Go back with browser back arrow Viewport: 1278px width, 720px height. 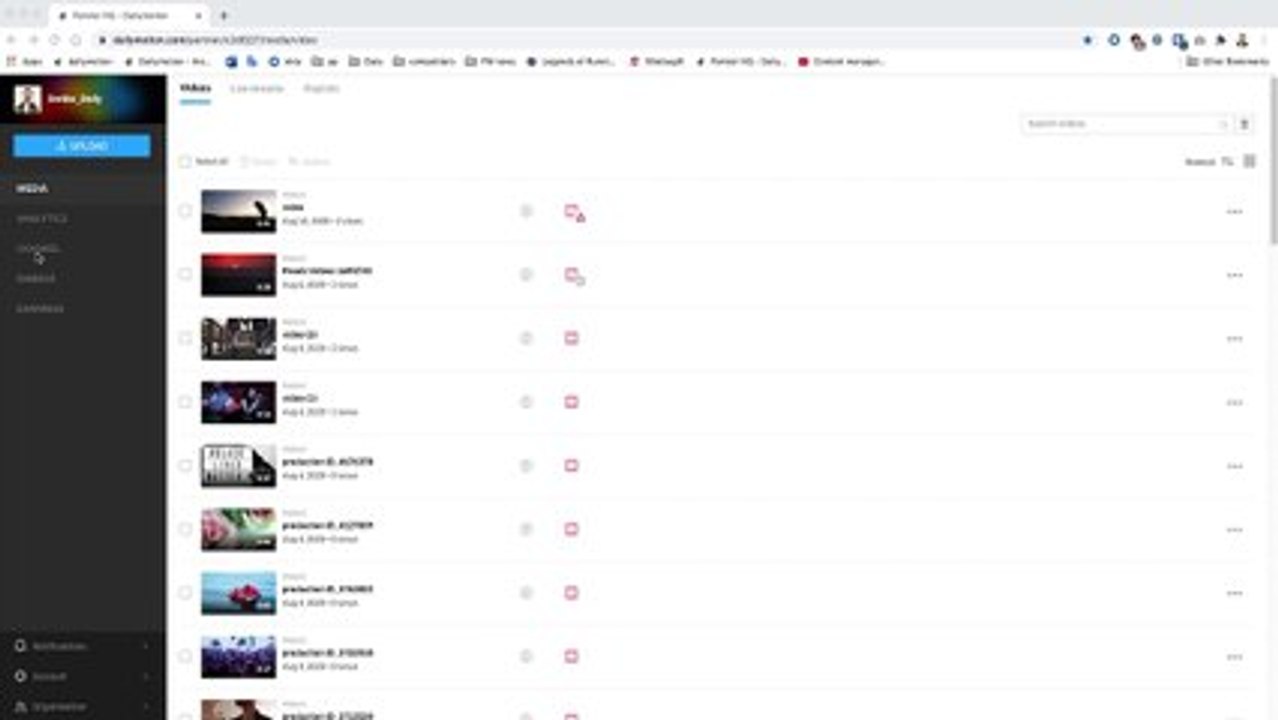tap(12, 40)
